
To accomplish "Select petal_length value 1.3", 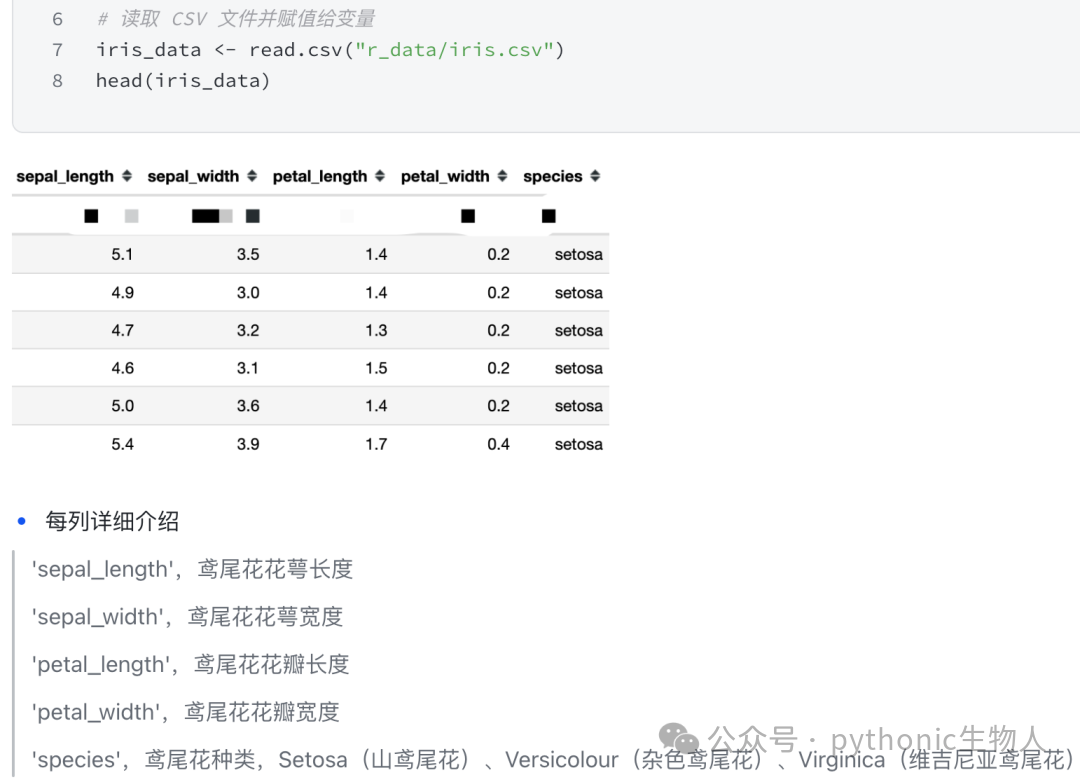I will [376, 331].
